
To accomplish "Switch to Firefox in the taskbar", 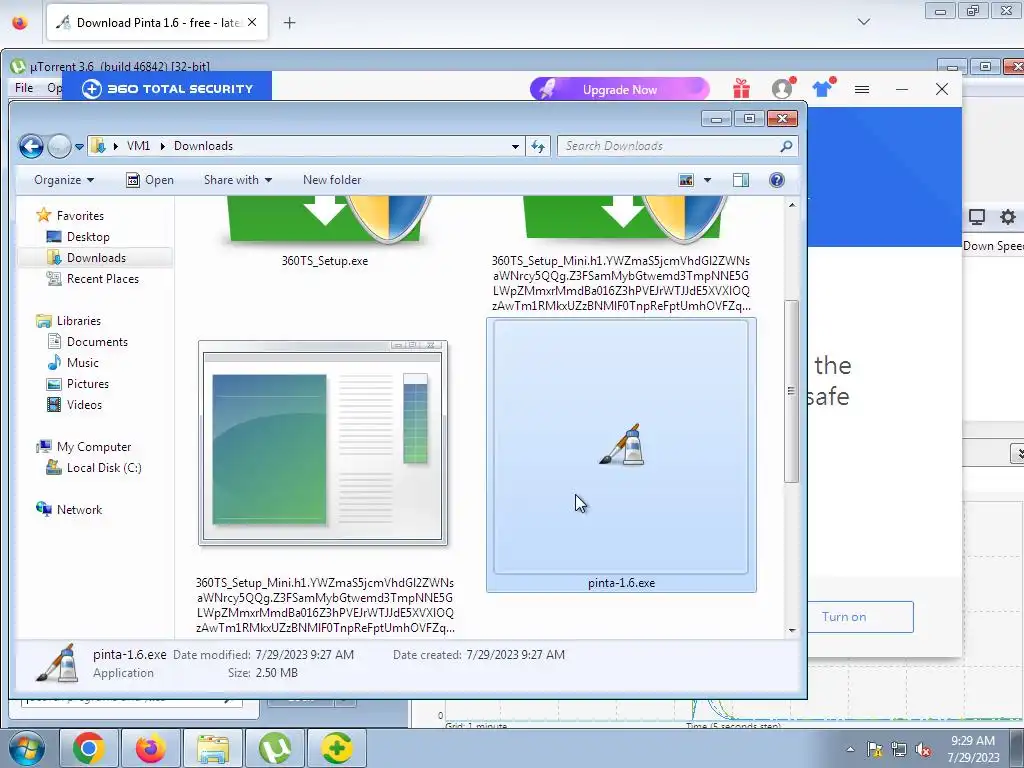I will pos(150,748).
